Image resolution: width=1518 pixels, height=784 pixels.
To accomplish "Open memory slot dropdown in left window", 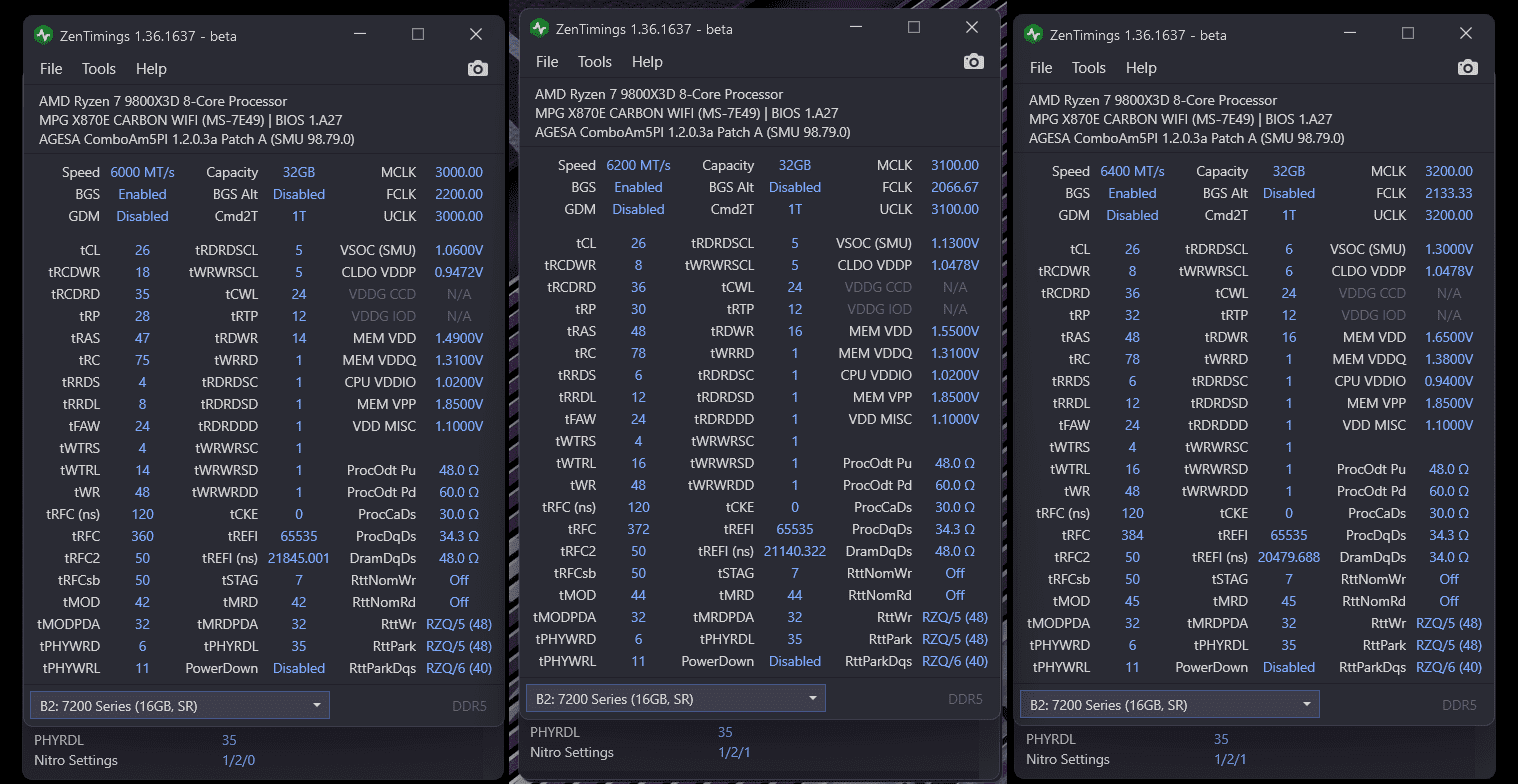I will click(180, 705).
